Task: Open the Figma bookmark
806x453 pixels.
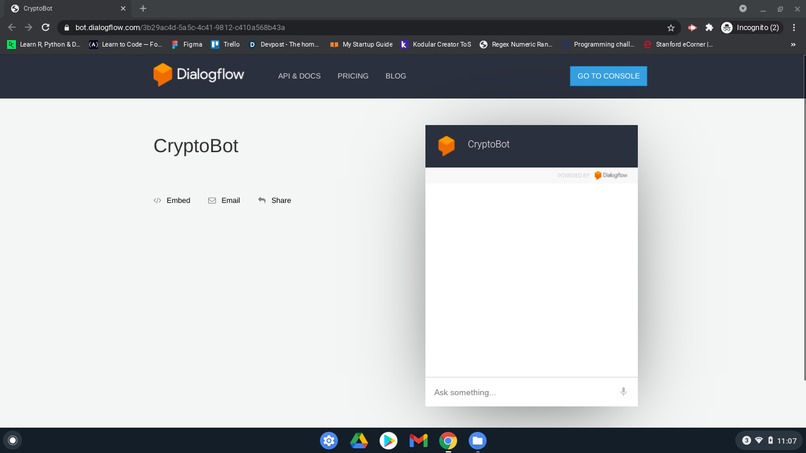Action: pyautogui.click(x=187, y=44)
